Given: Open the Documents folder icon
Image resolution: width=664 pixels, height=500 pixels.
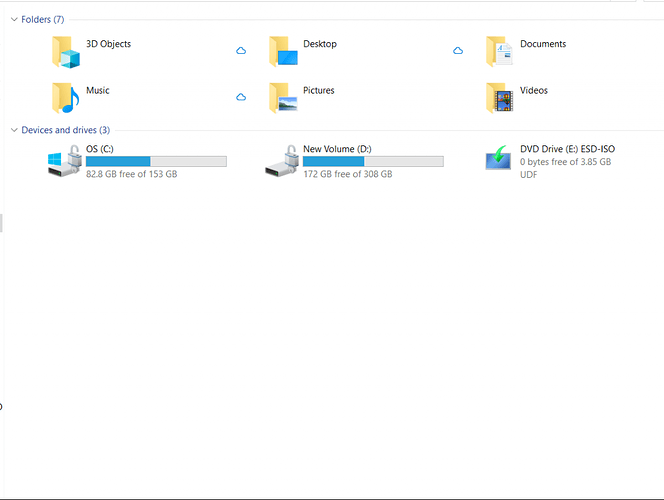Looking at the screenshot, I should point(500,52).
